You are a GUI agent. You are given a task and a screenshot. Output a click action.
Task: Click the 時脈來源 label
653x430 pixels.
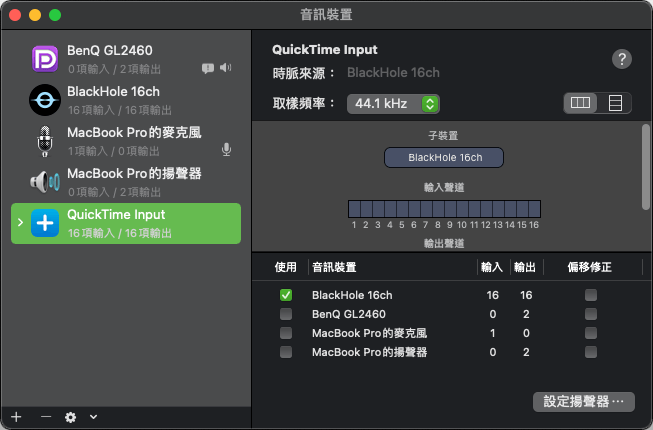pyautogui.click(x=304, y=73)
